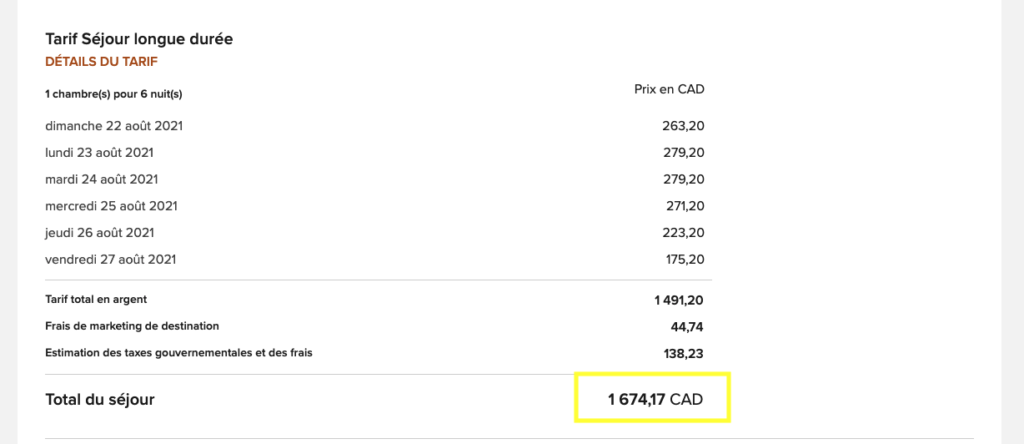Click the mardi 24 août 2021 date
Viewport: 1024px width, 444px height.
[101, 180]
